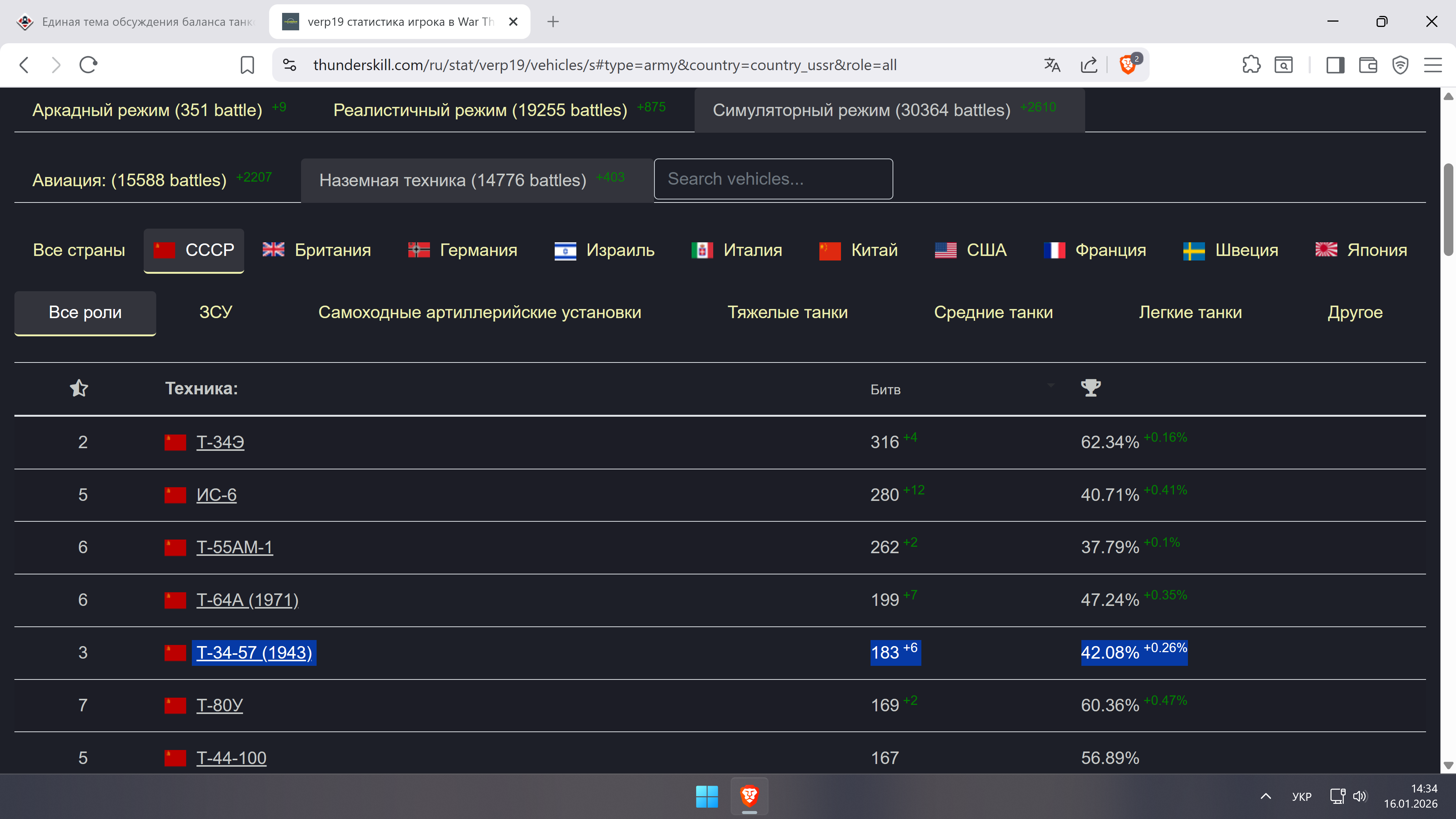Expand the system tray hidden icons chevron
The height and width of the screenshot is (819, 1456).
tap(1266, 796)
